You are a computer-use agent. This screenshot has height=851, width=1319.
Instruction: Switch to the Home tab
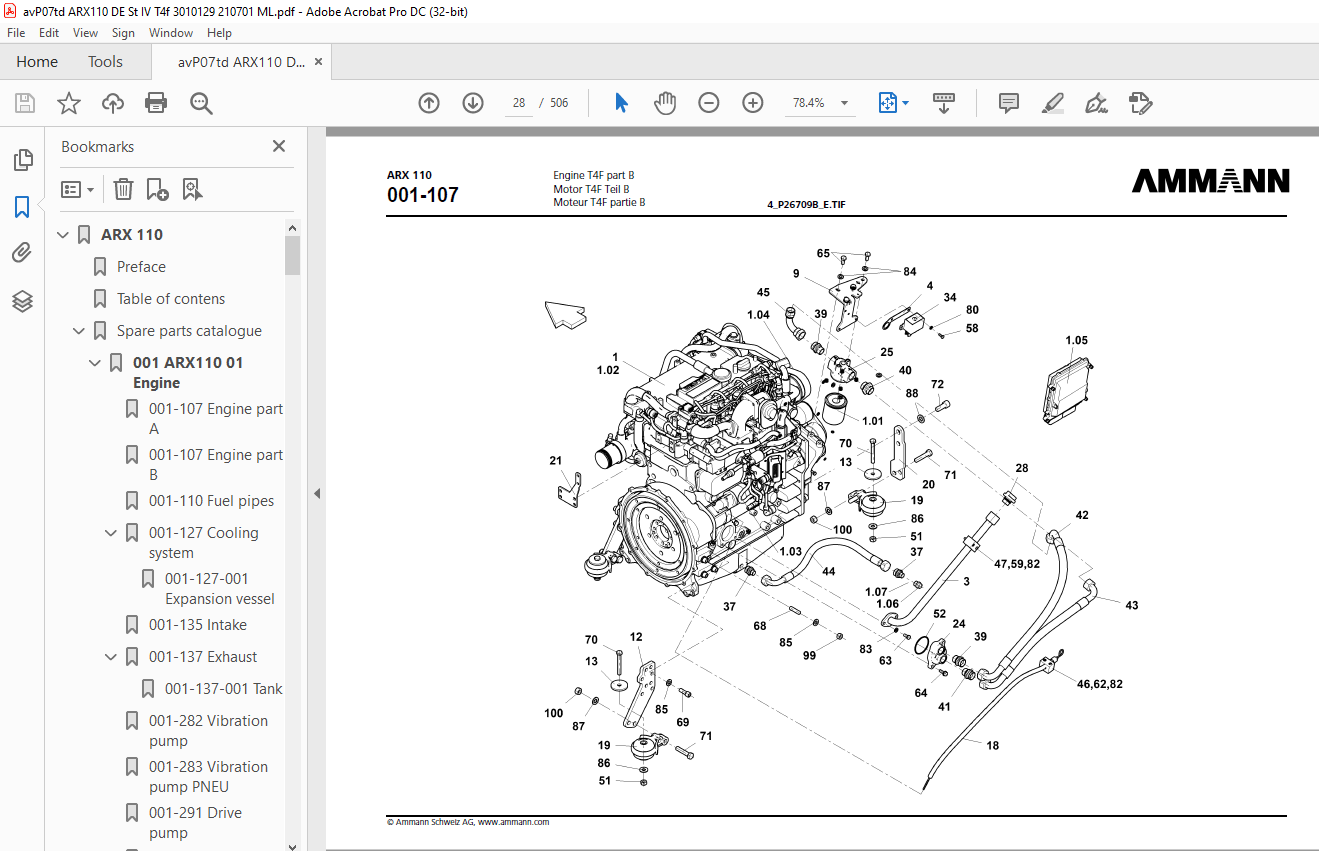pyautogui.click(x=37, y=62)
